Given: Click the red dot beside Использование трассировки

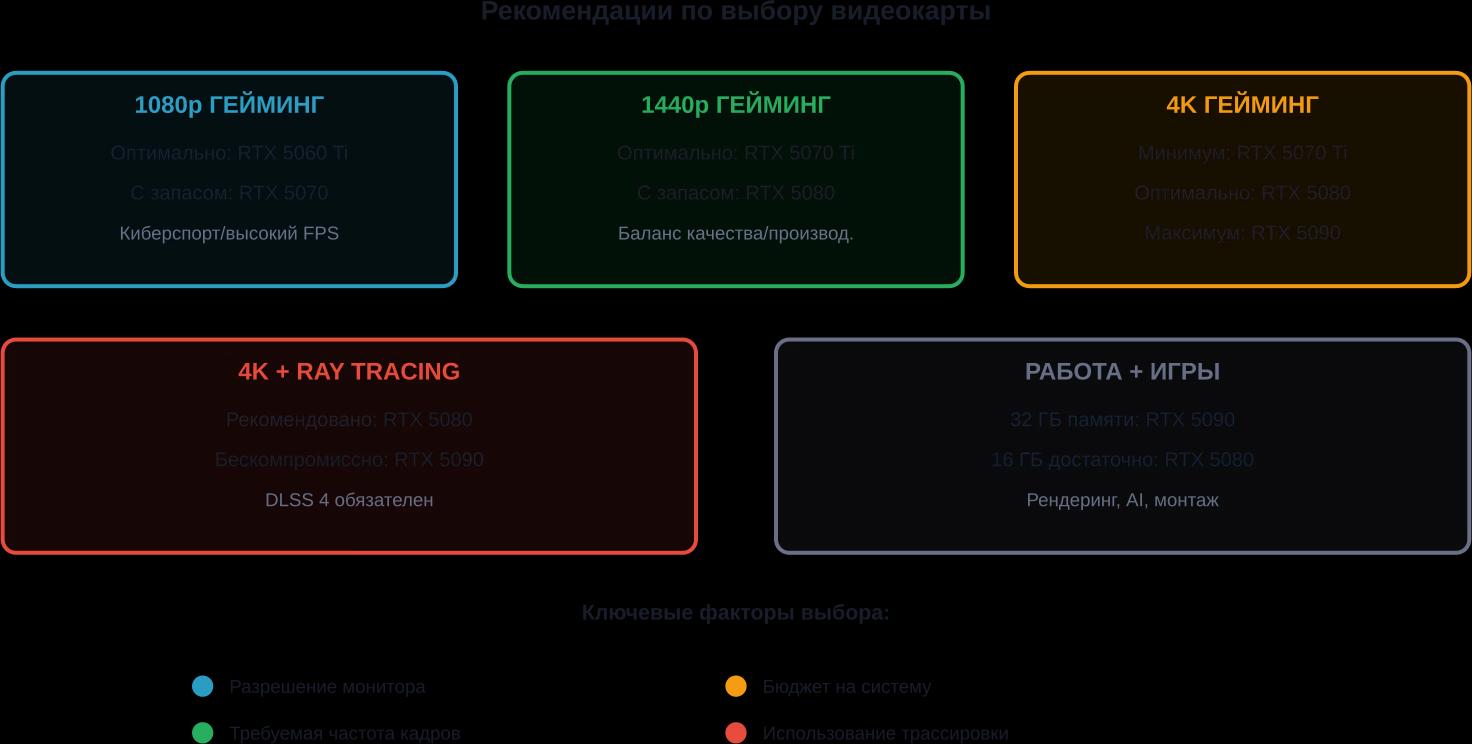Looking at the screenshot, I should click(x=736, y=733).
